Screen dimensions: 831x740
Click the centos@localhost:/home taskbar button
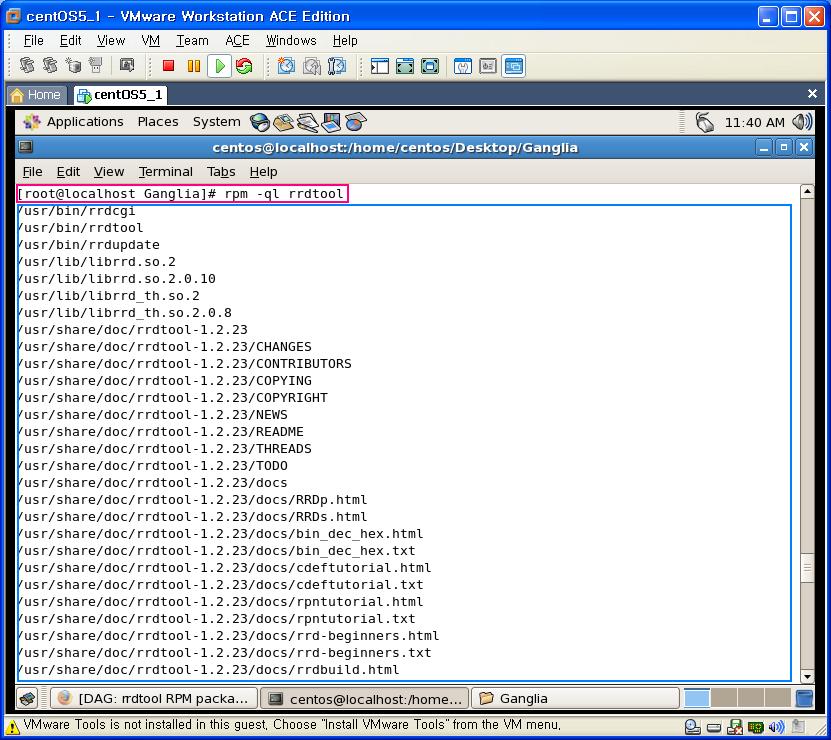[365, 698]
